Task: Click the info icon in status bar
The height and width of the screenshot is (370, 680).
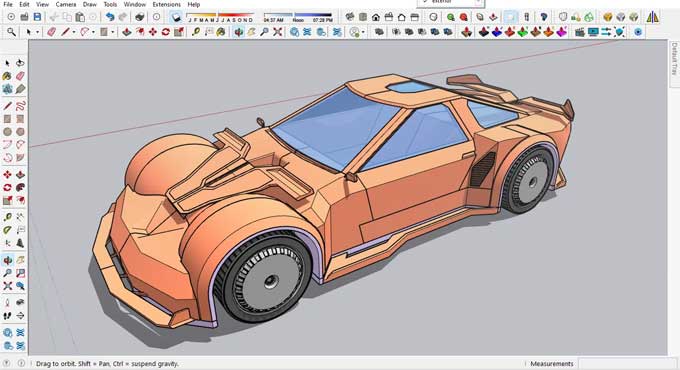Action: point(21,363)
